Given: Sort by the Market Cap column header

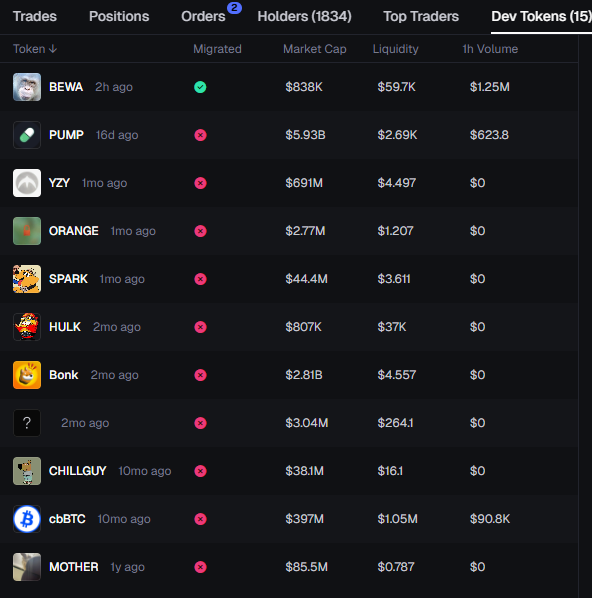Looking at the screenshot, I should point(315,49).
